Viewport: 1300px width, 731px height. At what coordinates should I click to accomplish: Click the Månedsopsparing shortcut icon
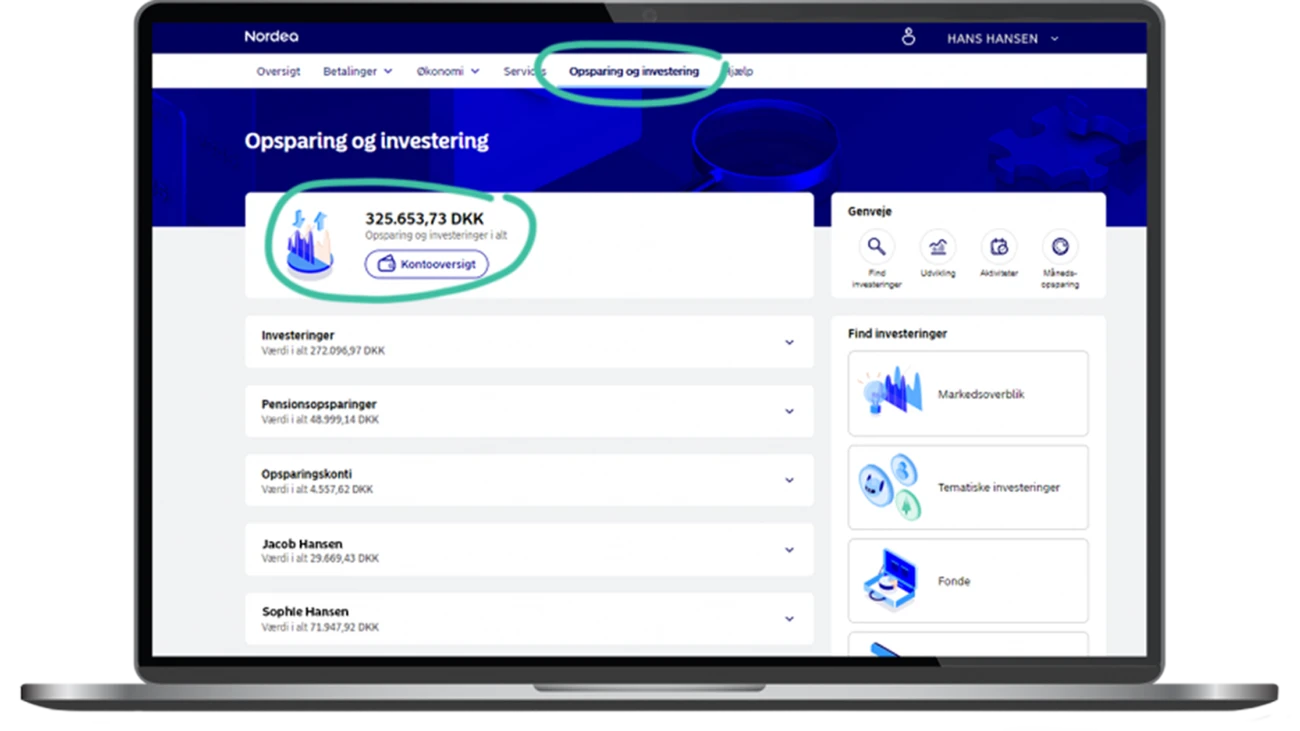click(1060, 246)
